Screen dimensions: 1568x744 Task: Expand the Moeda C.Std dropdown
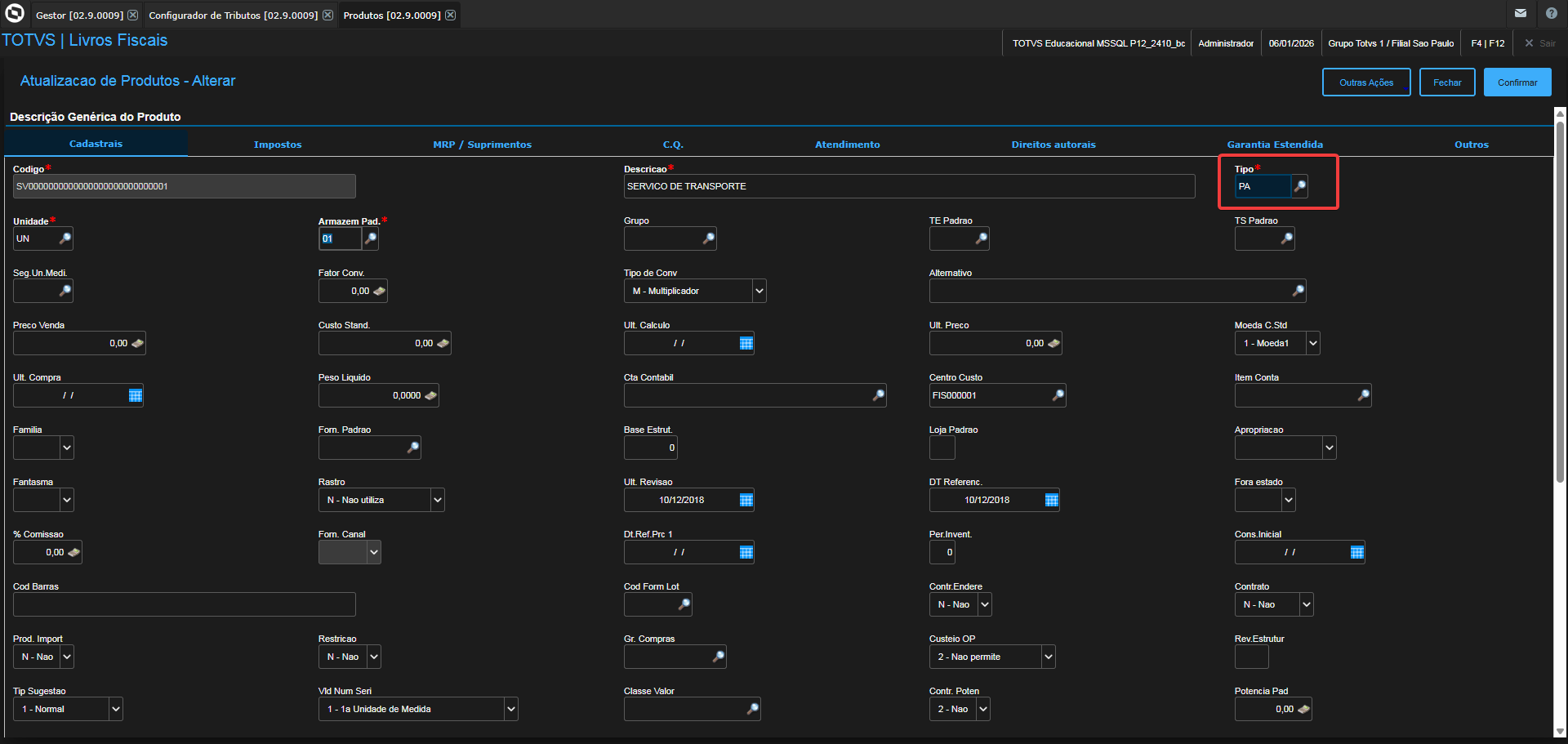1312,343
